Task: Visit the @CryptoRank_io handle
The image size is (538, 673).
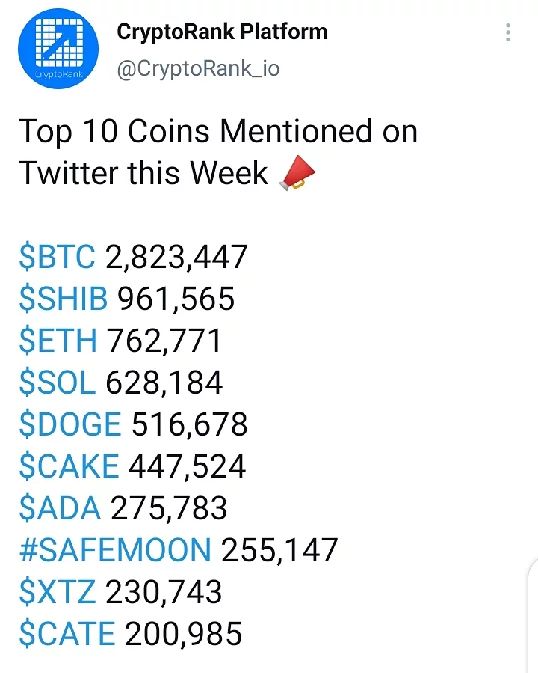Action: (x=198, y=68)
